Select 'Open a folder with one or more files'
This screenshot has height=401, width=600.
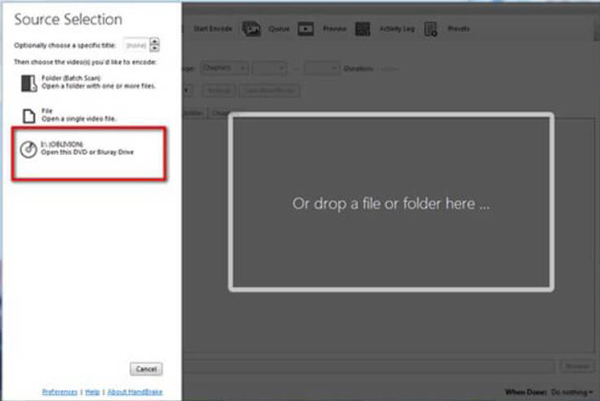[98, 86]
